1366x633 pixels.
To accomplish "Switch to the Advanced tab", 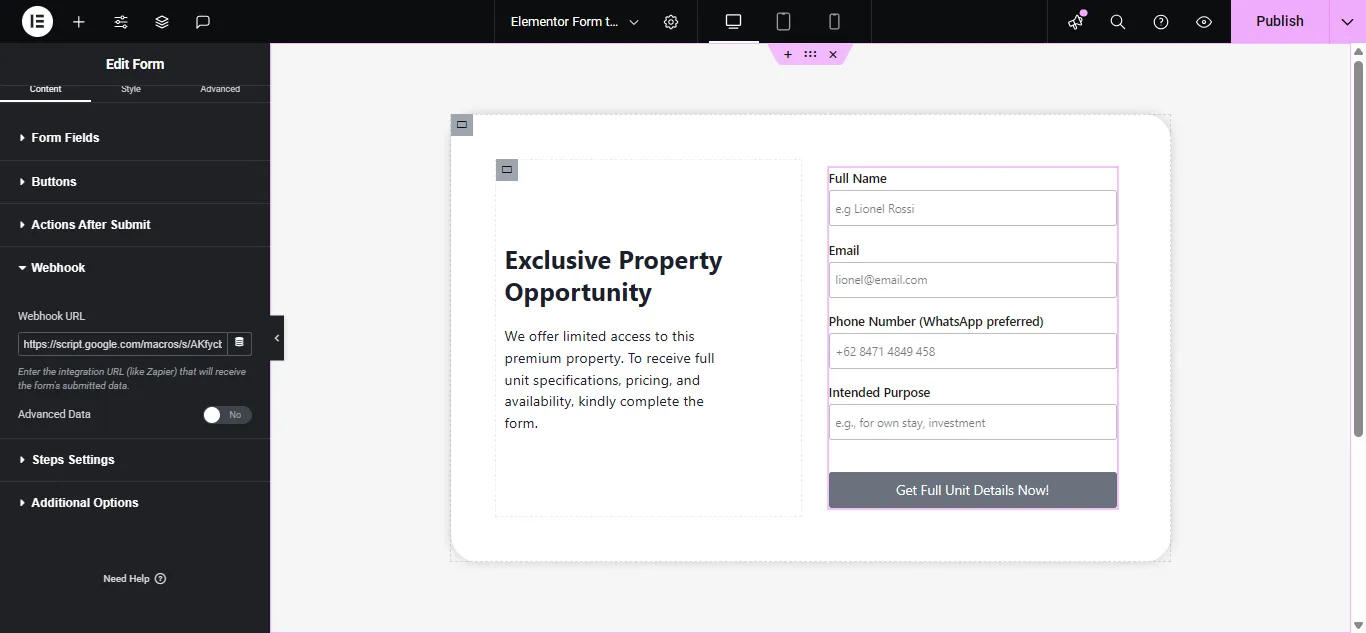I will pos(220,89).
